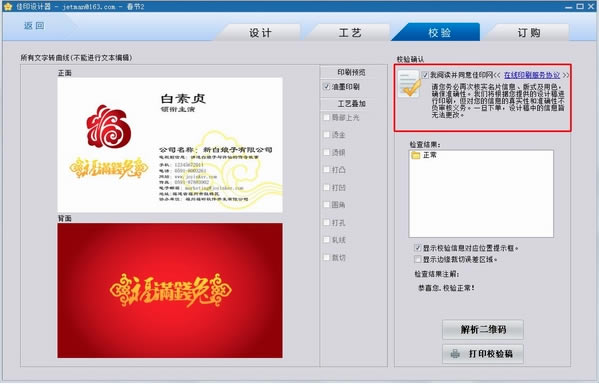Toggle 显示校验信息对应位置提示框 checkbox
Viewport: 599px width, 385px height.
pyautogui.click(x=418, y=248)
